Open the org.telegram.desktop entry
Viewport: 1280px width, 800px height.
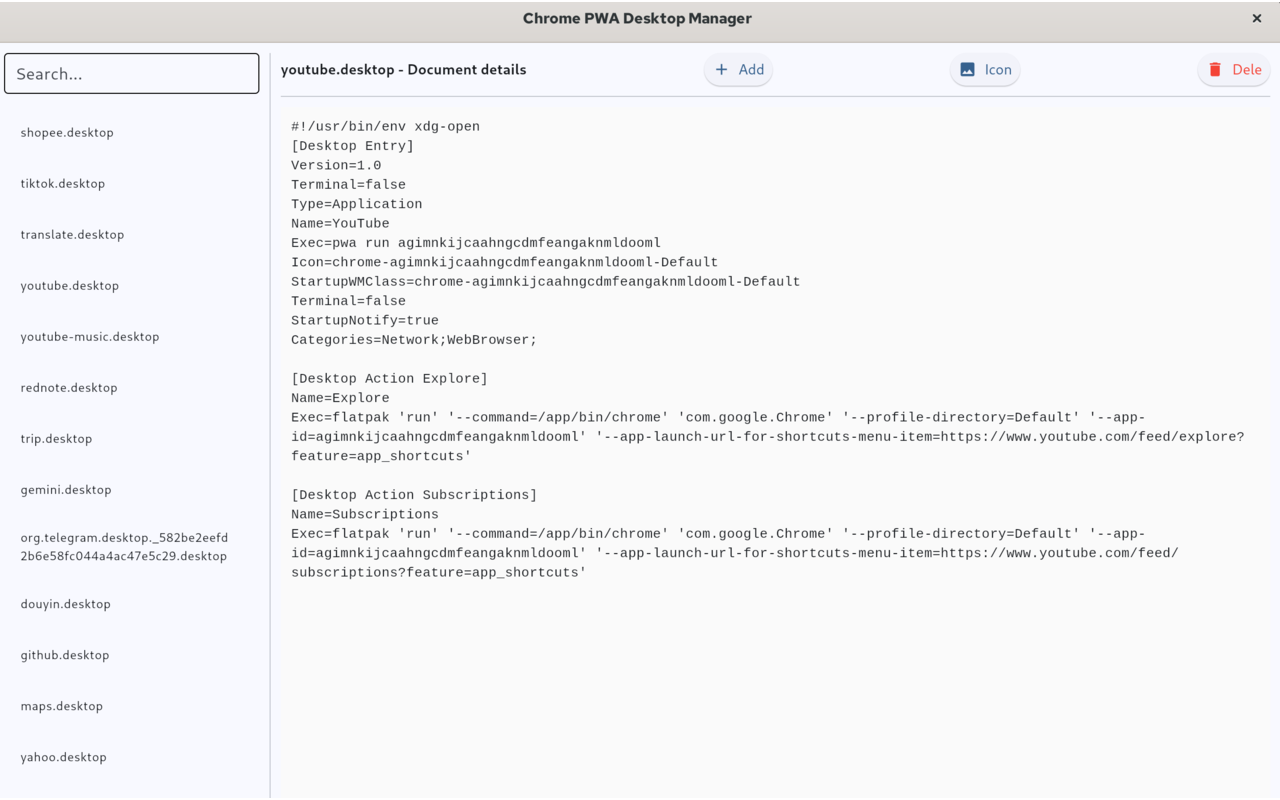(124, 546)
